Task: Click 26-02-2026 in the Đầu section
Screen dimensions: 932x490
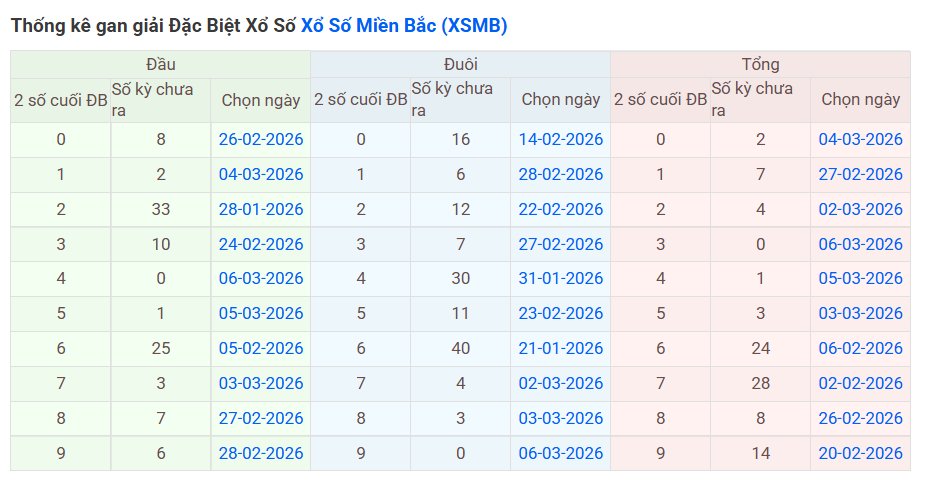Action: coord(261,139)
